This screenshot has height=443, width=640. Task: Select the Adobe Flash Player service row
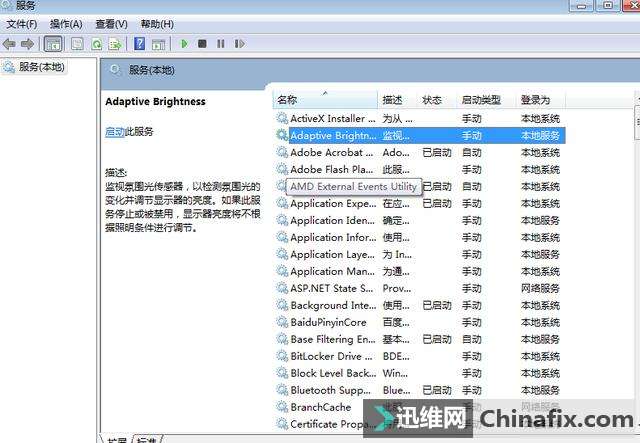tap(420, 169)
